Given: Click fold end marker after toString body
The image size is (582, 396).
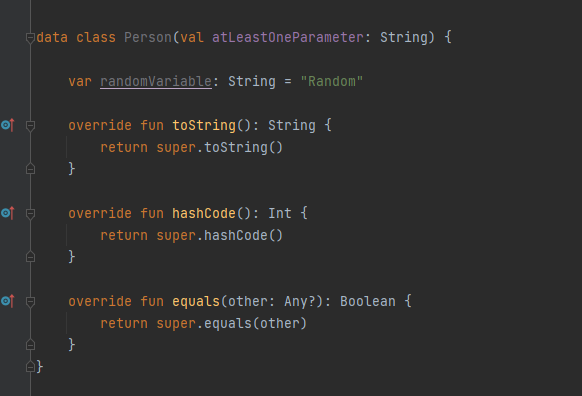Looking at the screenshot, I should 30,169.
